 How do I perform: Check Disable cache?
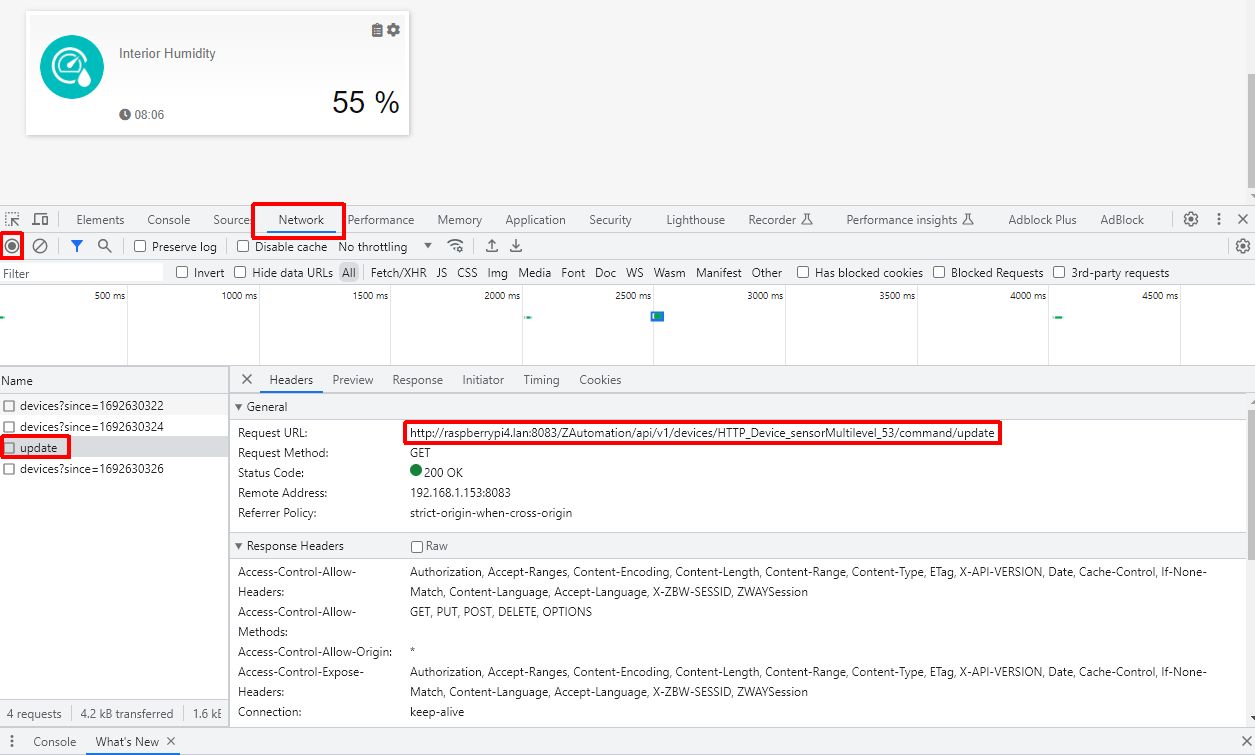243,246
